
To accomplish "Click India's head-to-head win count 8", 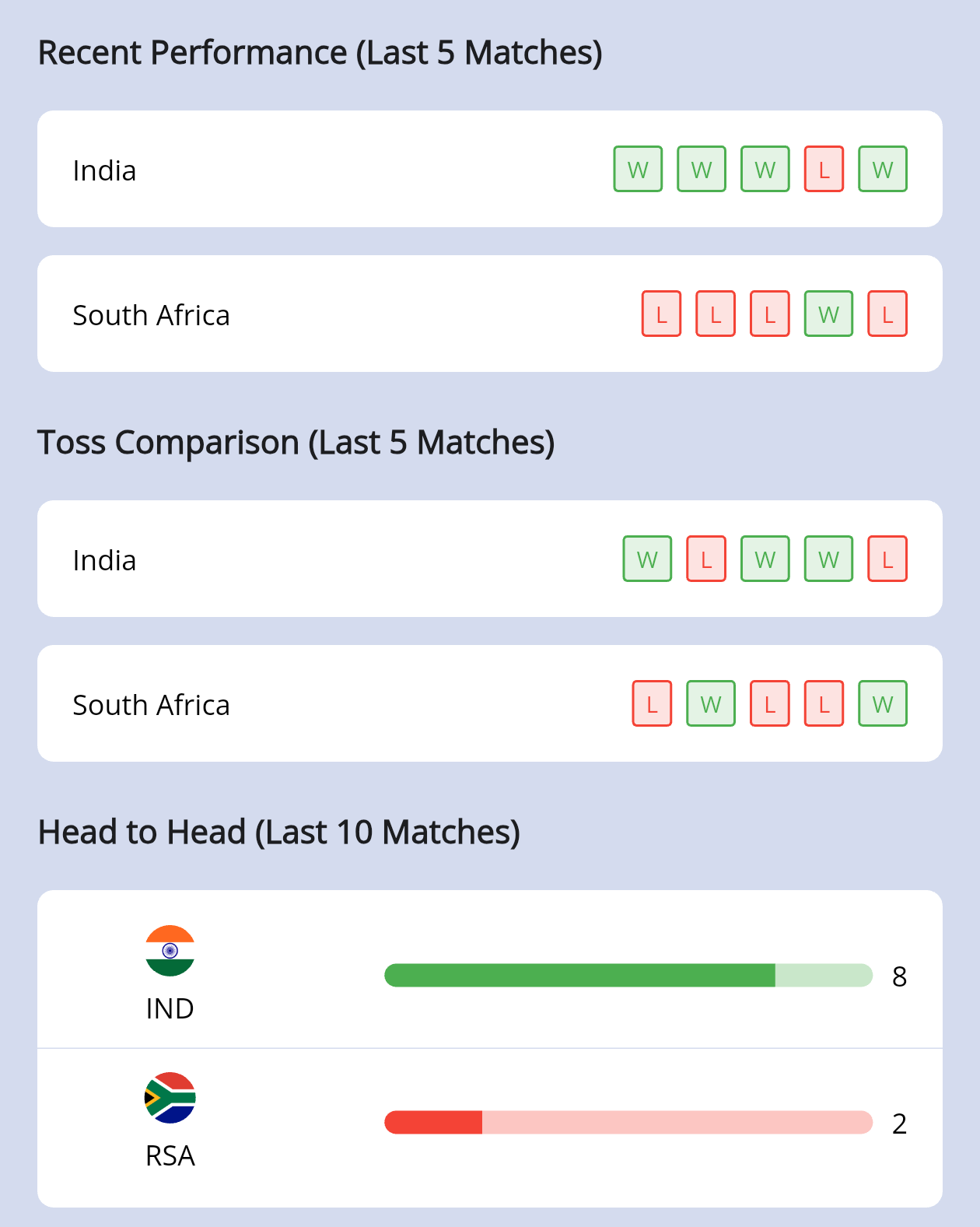I will tap(899, 976).
